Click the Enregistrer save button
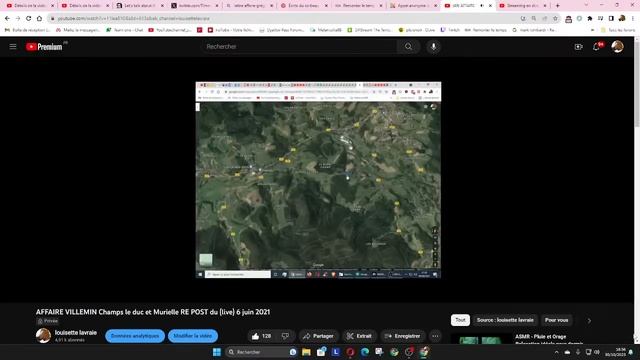Screen dimensions: 640x360 pos(403,336)
